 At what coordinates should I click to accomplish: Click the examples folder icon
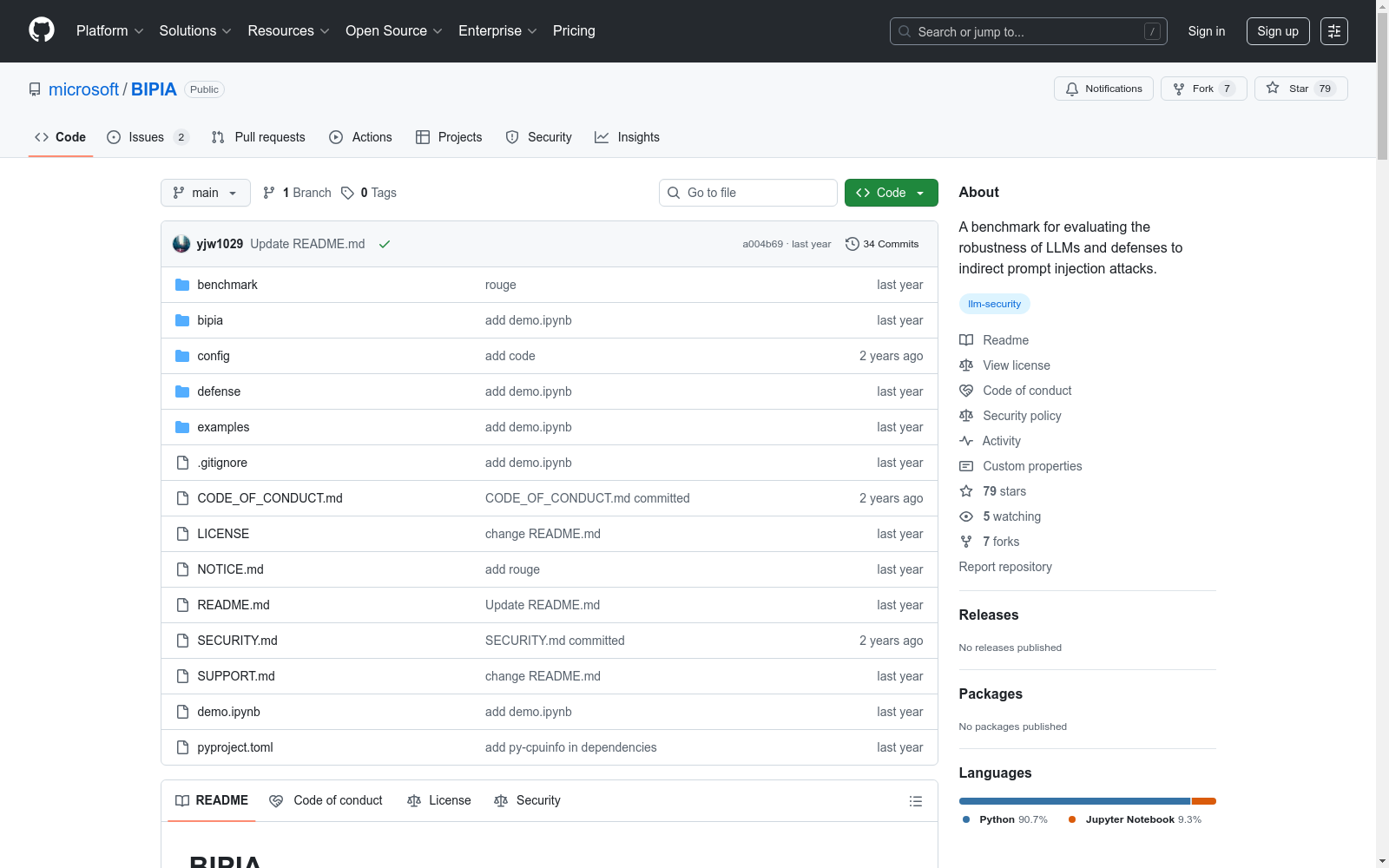click(182, 427)
